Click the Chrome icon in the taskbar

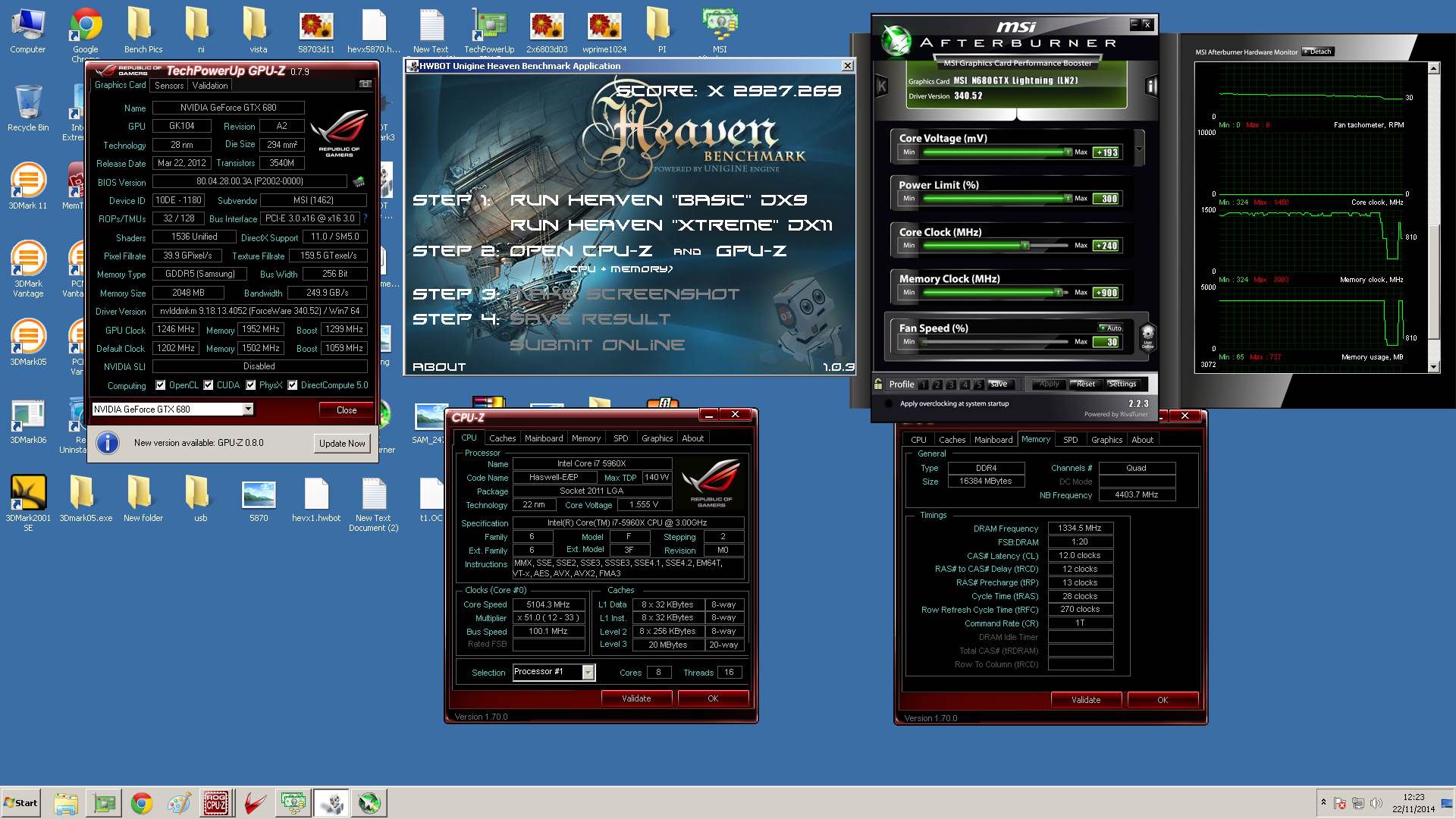[142, 803]
